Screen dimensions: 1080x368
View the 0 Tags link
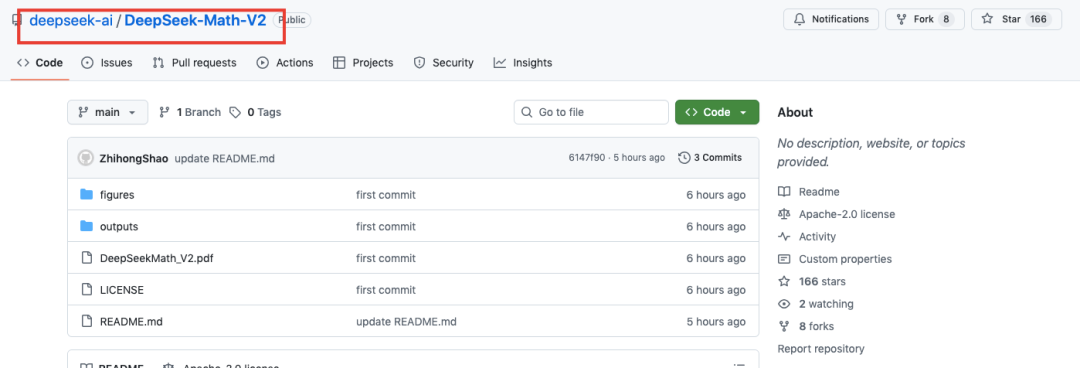(256, 112)
